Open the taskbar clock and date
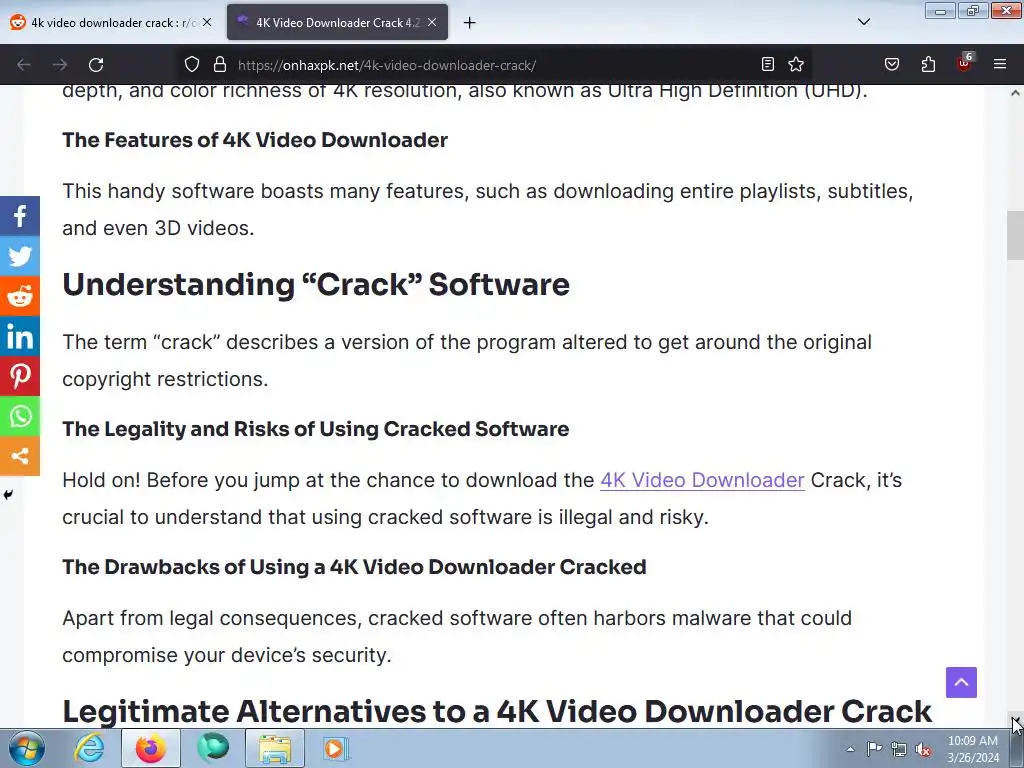This screenshot has height=768, width=1024. [973, 749]
